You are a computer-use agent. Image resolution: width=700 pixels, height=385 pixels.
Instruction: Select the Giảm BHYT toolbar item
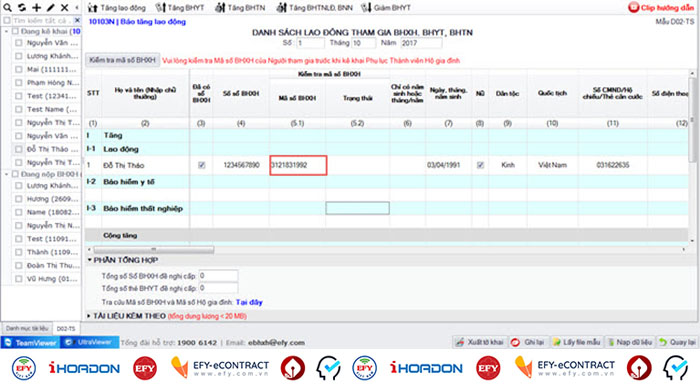[x=386, y=8]
